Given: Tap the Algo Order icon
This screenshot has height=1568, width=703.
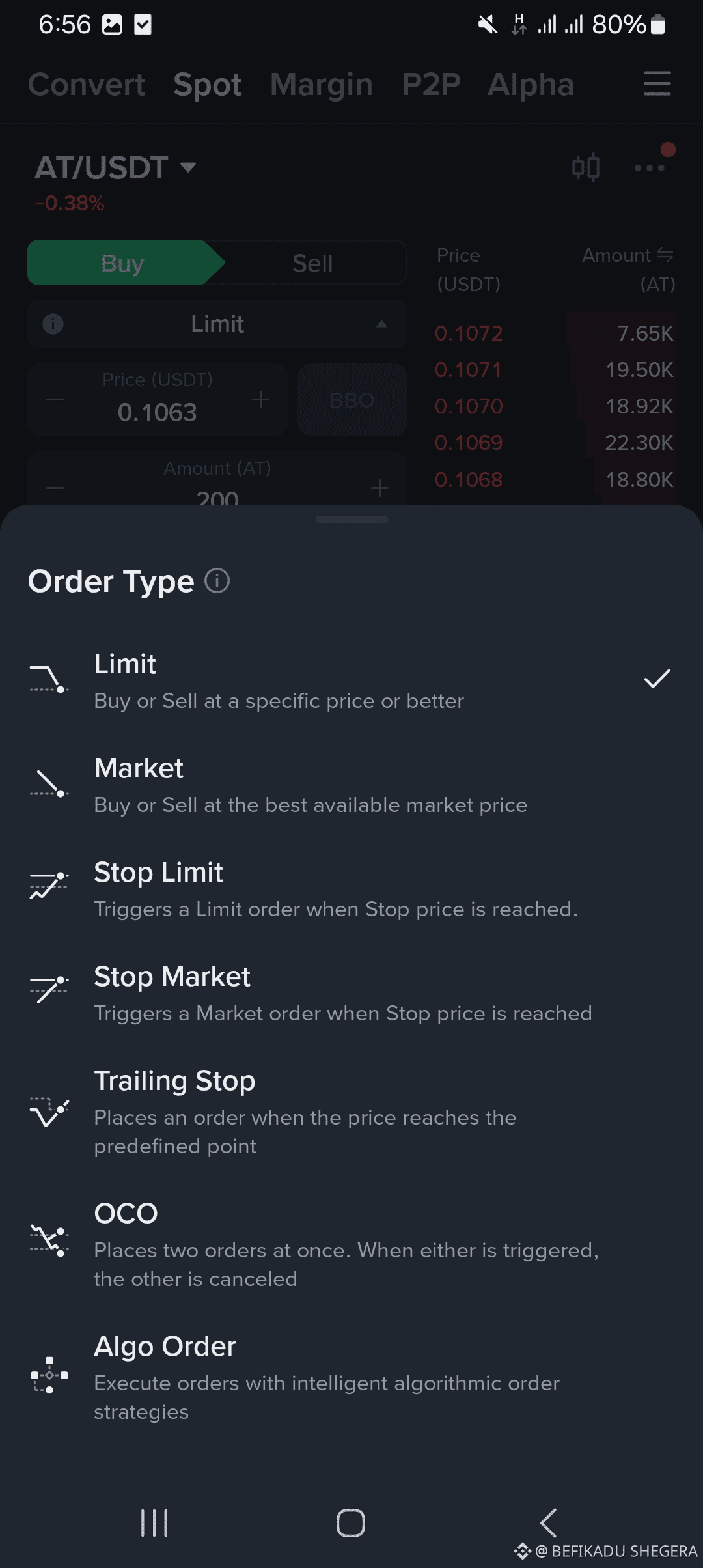Looking at the screenshot, I should click(49, 1375).
